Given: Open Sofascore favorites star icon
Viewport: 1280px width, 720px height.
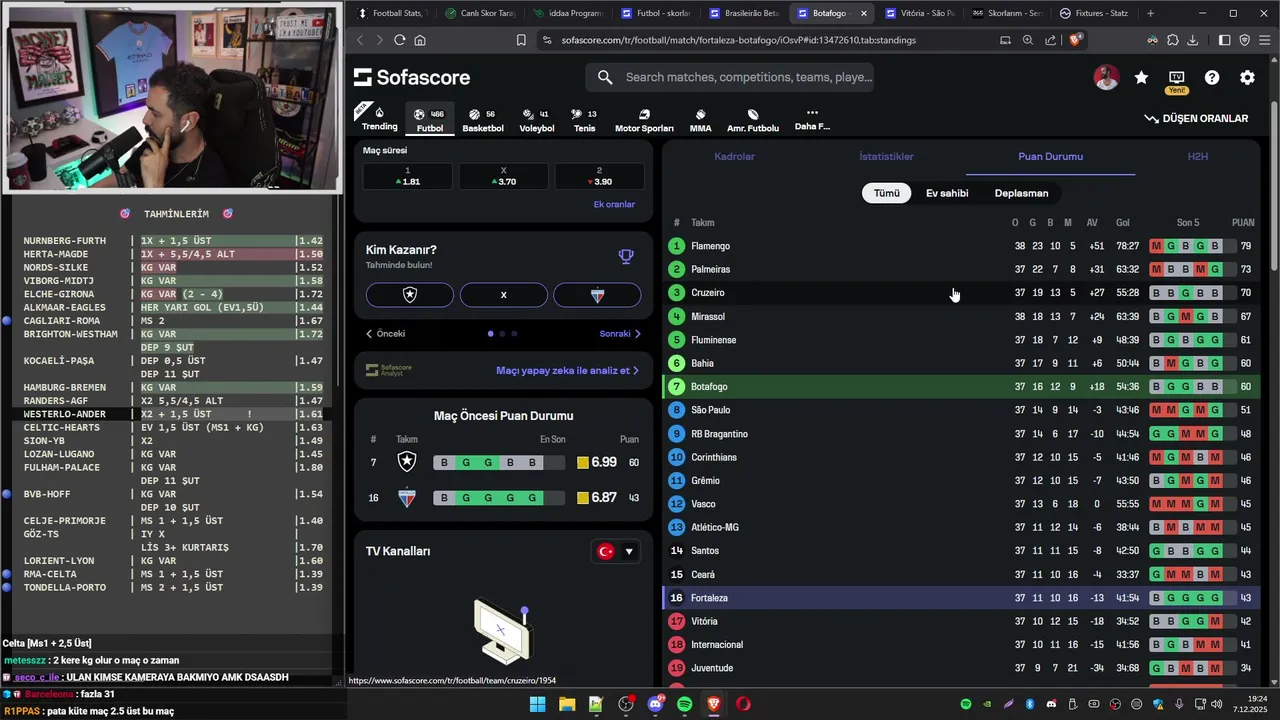Looking at the screenshot, I should coord(1141,77).
